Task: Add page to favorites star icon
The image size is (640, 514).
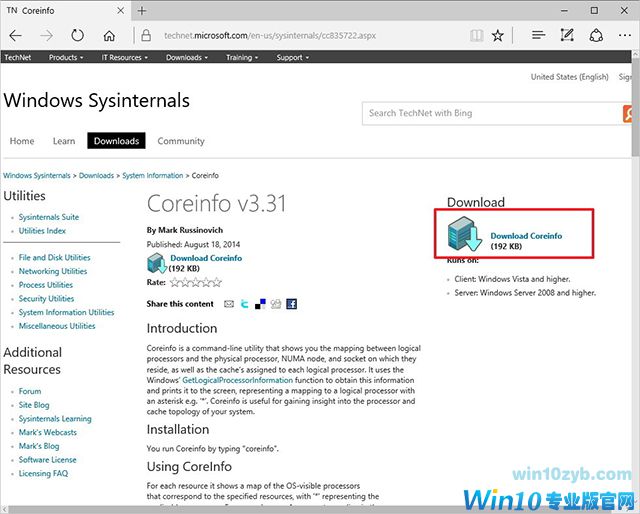Action: pos(498,35)
